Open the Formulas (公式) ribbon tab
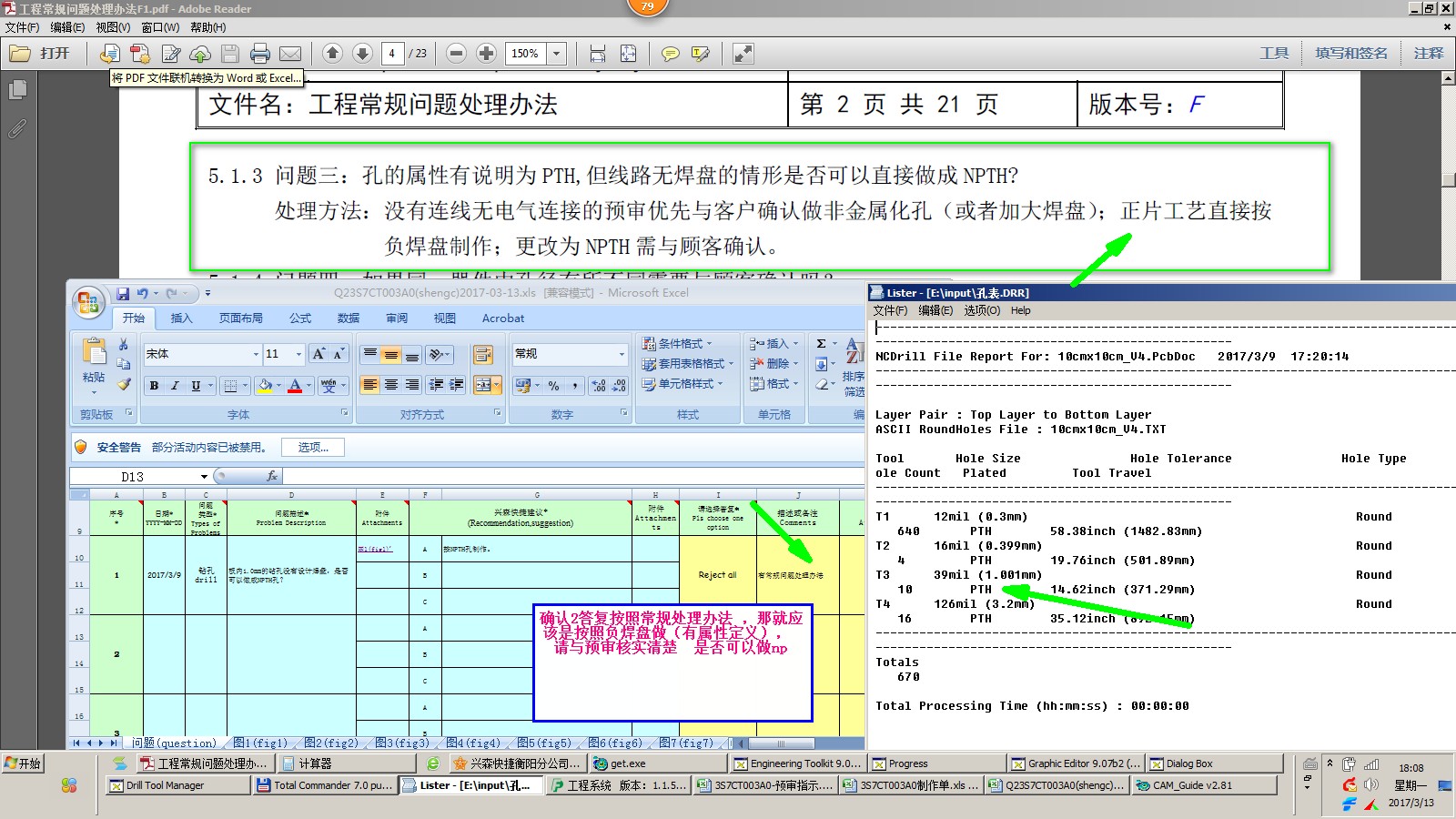The image size is (1456, 819). tap(300, 318)
